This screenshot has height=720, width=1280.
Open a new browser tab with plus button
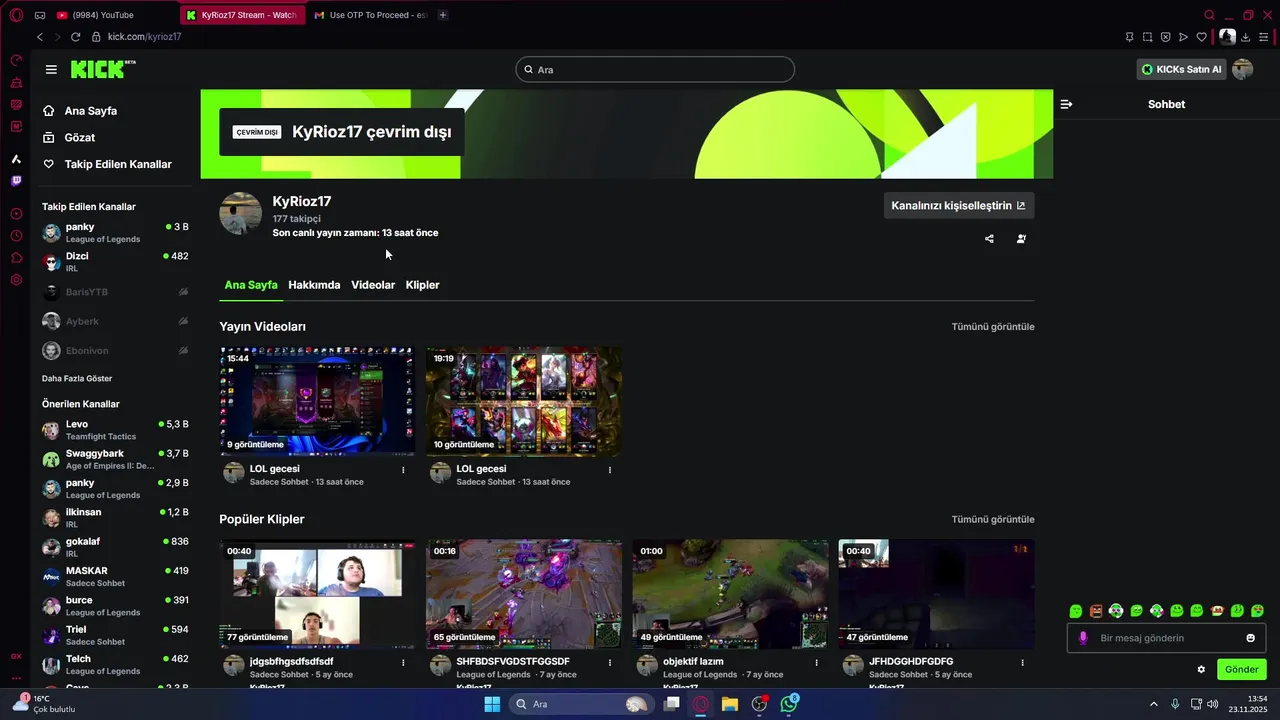pyautogui.click(x=443, y=15)
